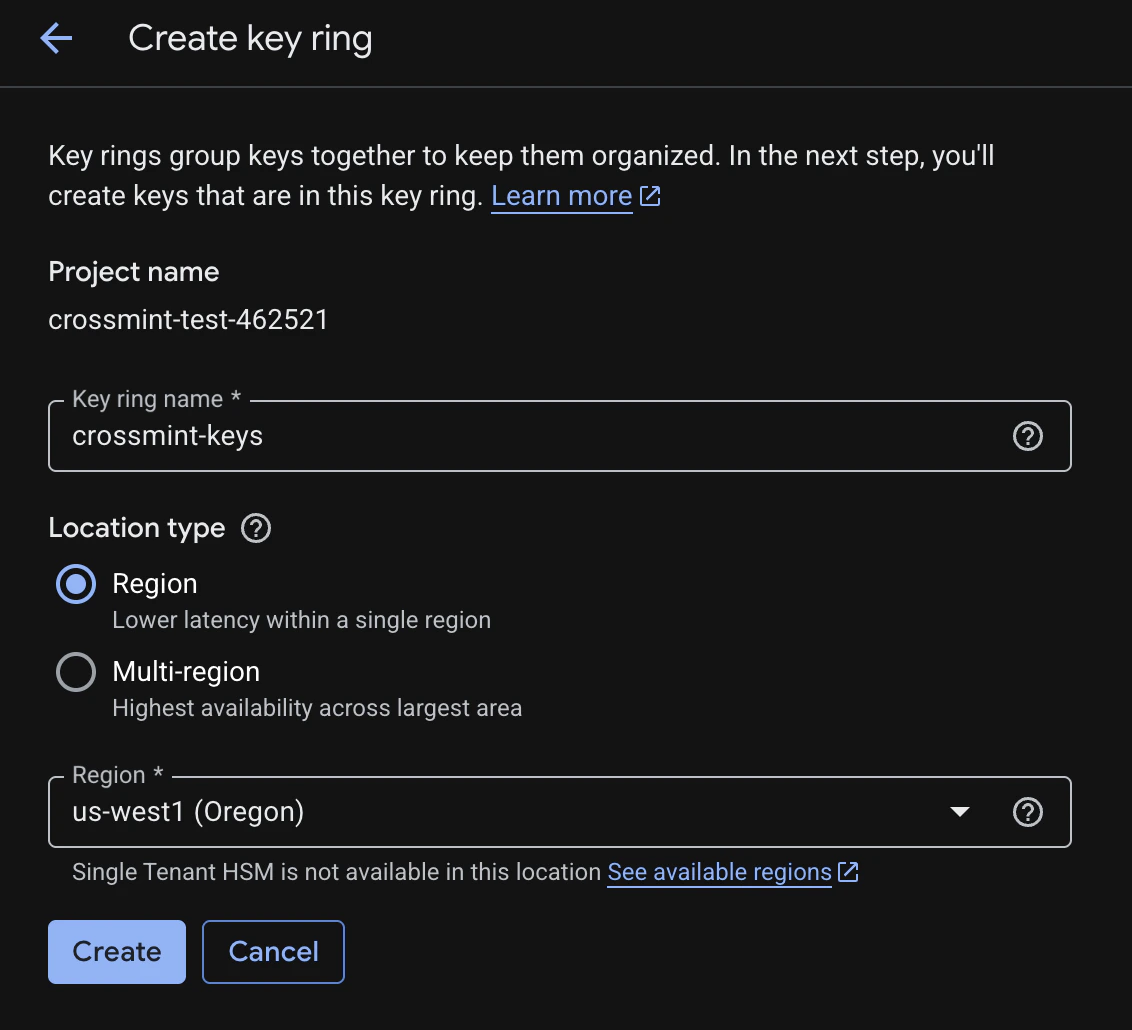
Task: Click the external link icon after Learn more
Action: point(651,196)
